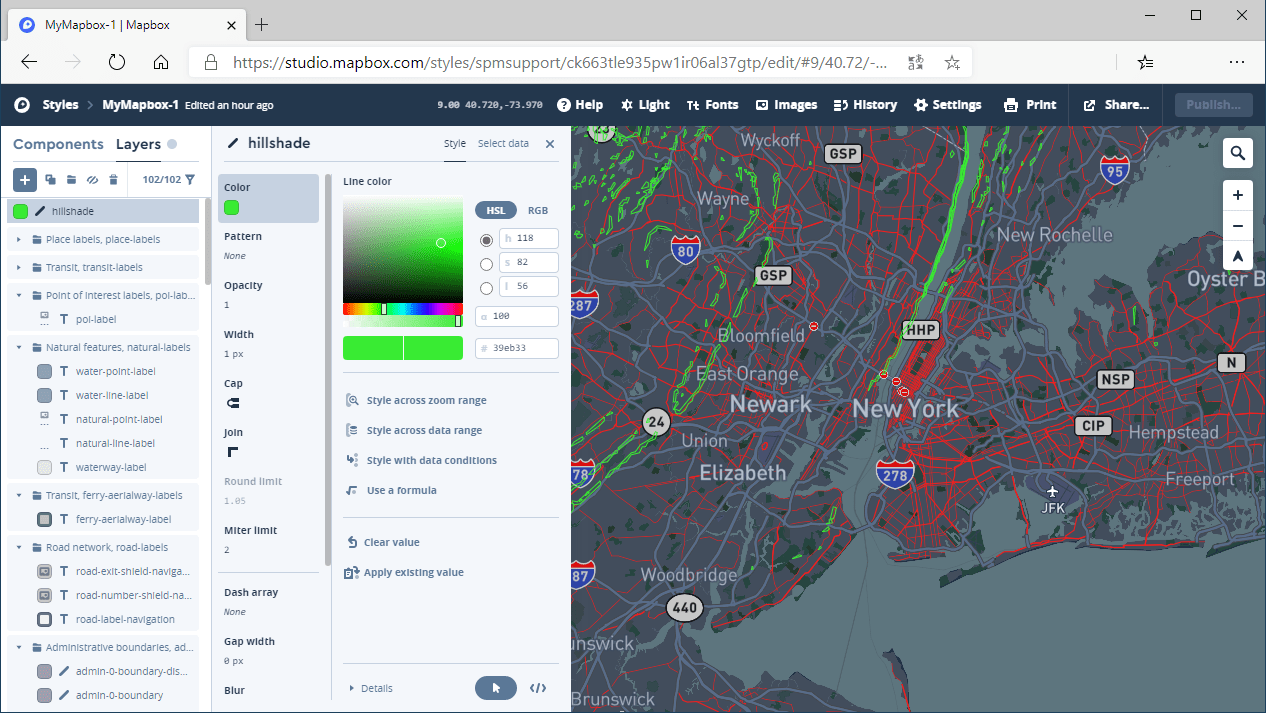Open the Images menu
1266x713 pixels.
pos(786,105)
